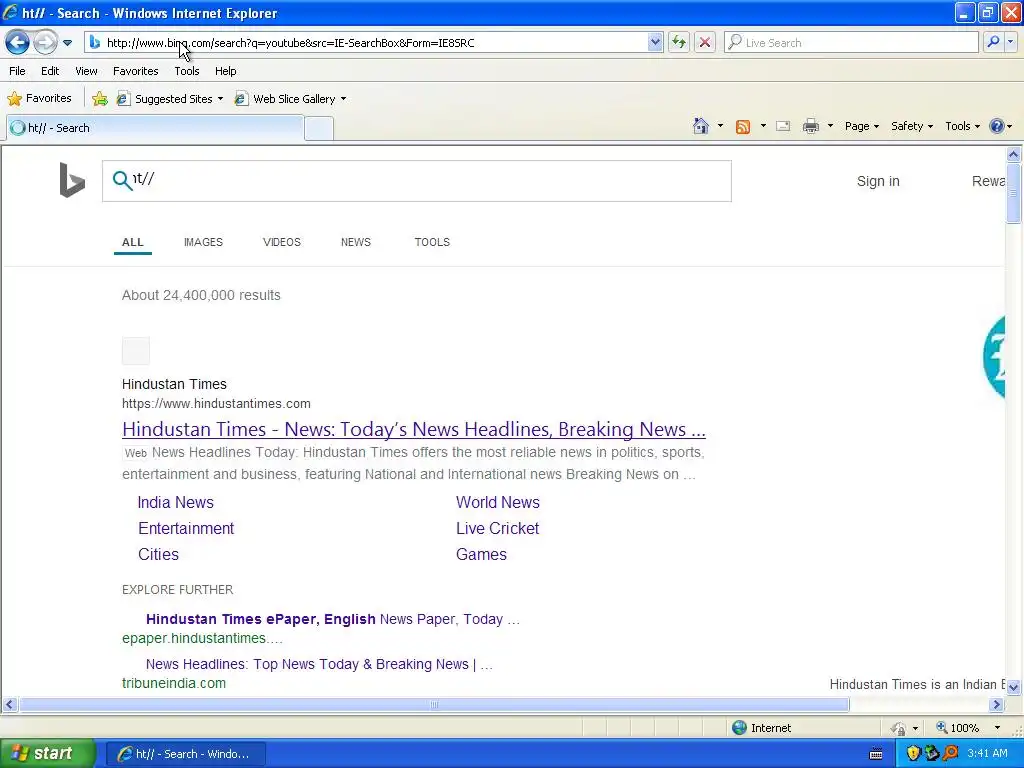Viewport: 1024px width, 768px height.
Task: Click the Windows Start button
Action: [47, 753]
